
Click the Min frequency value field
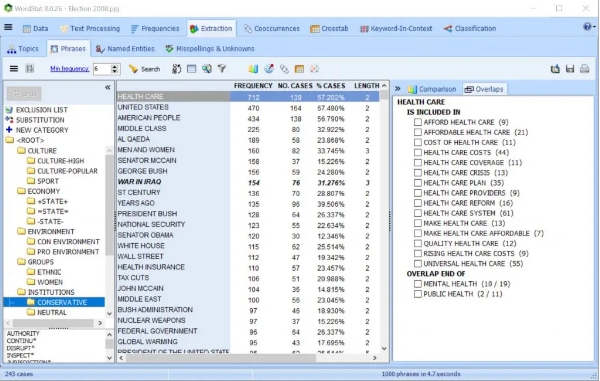point(102,69)
